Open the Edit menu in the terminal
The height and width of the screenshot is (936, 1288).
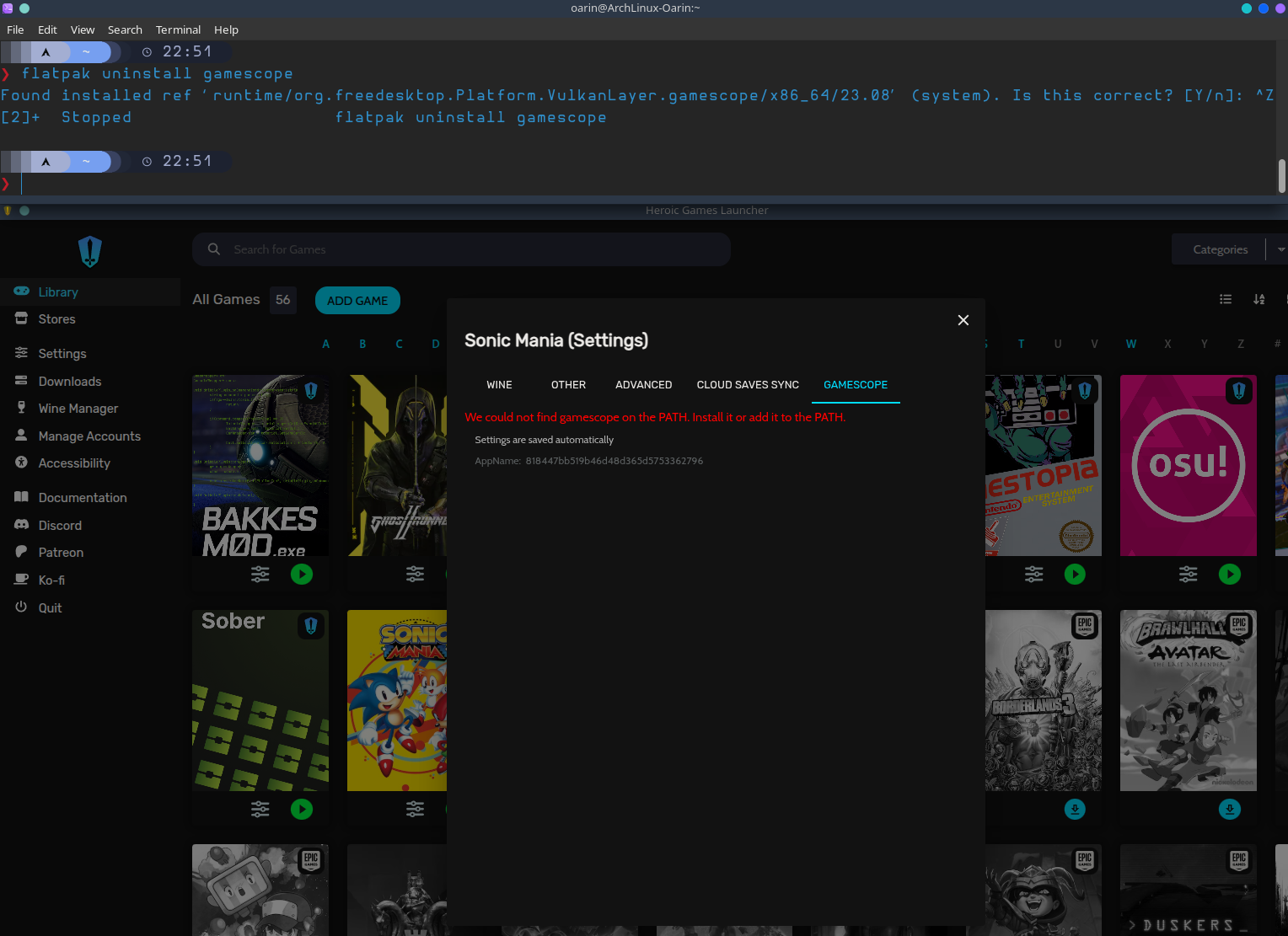[47, 29]
